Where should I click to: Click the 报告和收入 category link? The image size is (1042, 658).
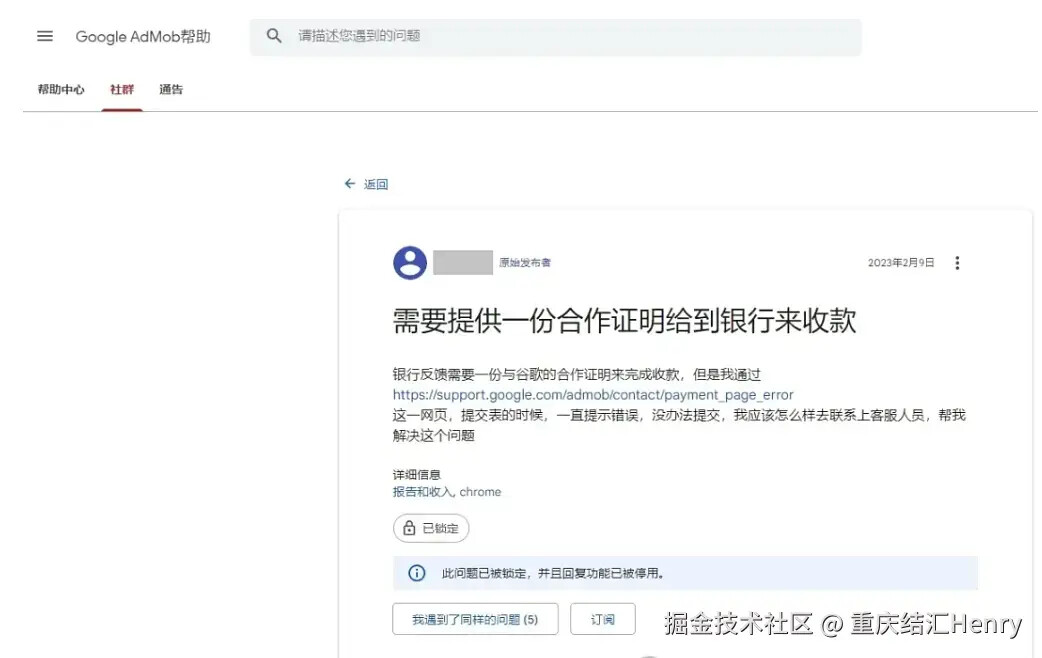(x=423, y=492)
